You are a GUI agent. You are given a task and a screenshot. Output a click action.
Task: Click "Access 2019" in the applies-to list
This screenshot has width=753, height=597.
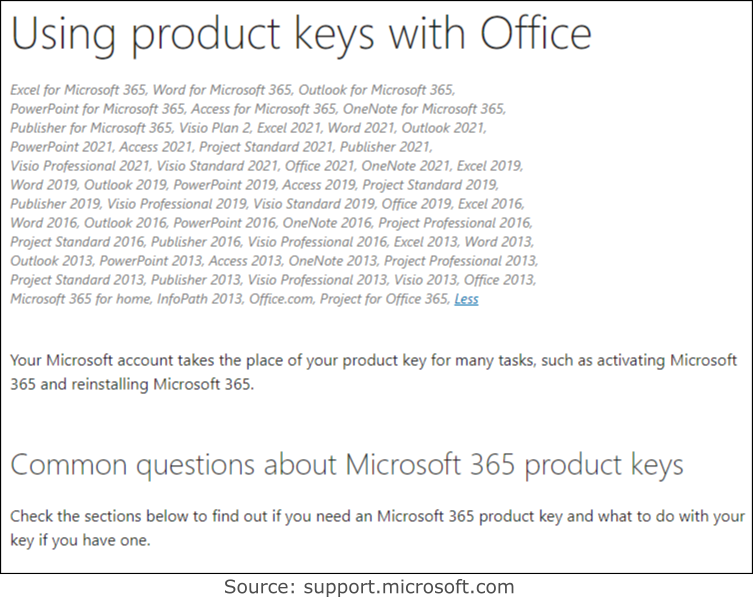[x=319, y=185]
